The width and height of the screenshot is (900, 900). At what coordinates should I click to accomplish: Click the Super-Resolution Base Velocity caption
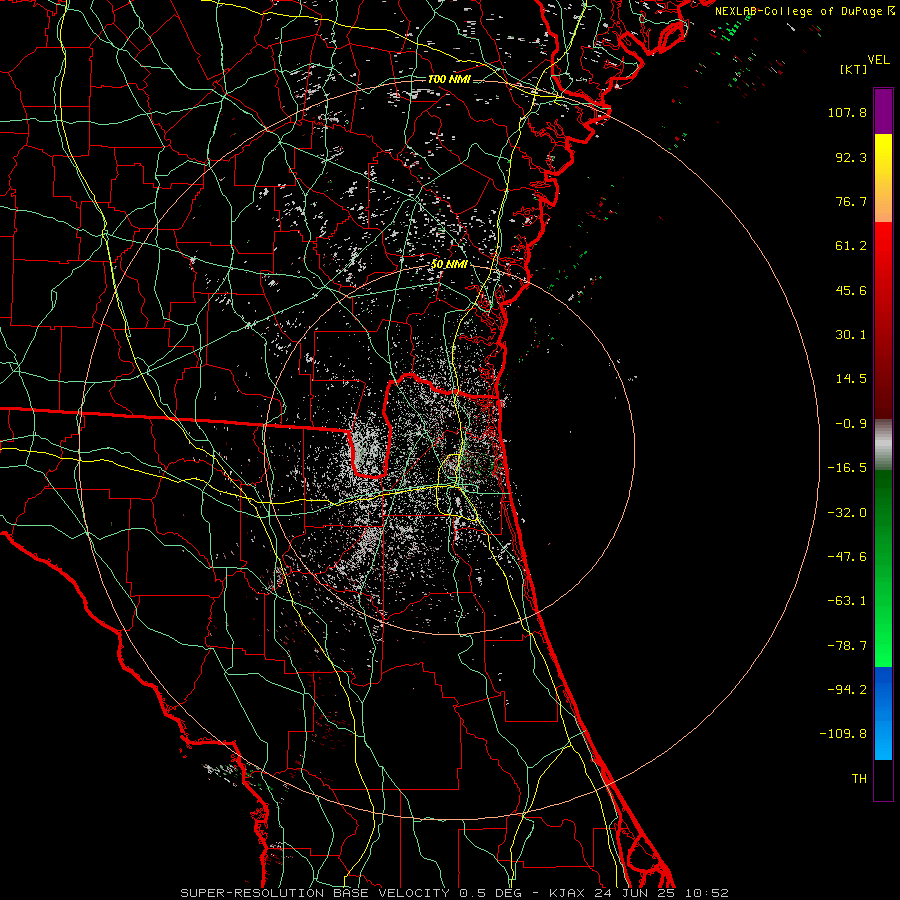454,893
